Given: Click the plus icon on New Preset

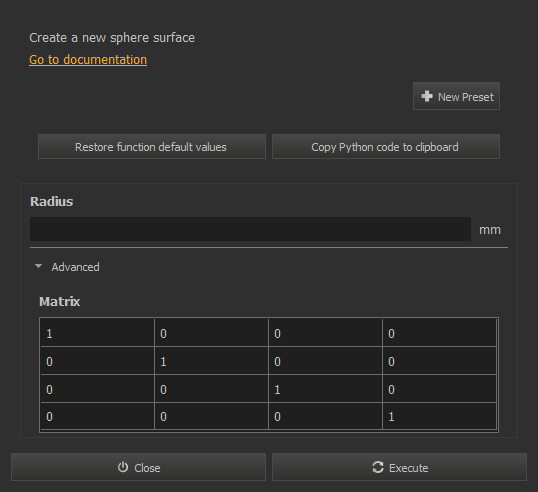Looking at the screenshot, I should click(x=426, y=96).
